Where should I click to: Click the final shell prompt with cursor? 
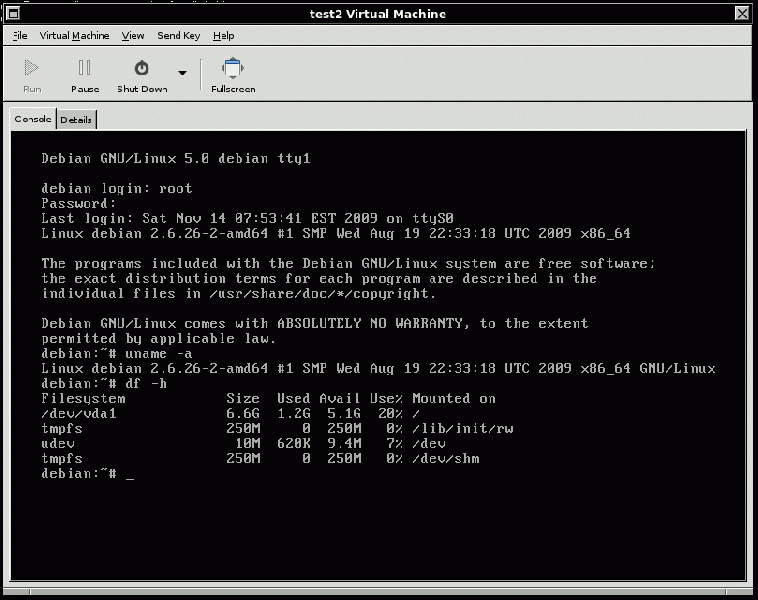(x=87, y=474)
